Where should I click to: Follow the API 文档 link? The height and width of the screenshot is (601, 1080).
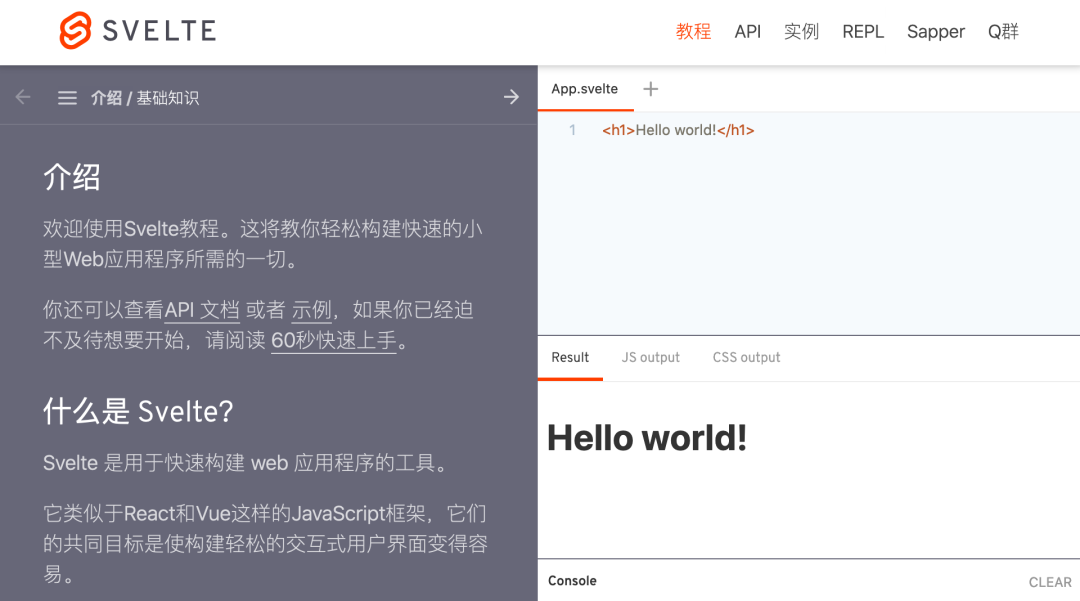click(202, 310)
